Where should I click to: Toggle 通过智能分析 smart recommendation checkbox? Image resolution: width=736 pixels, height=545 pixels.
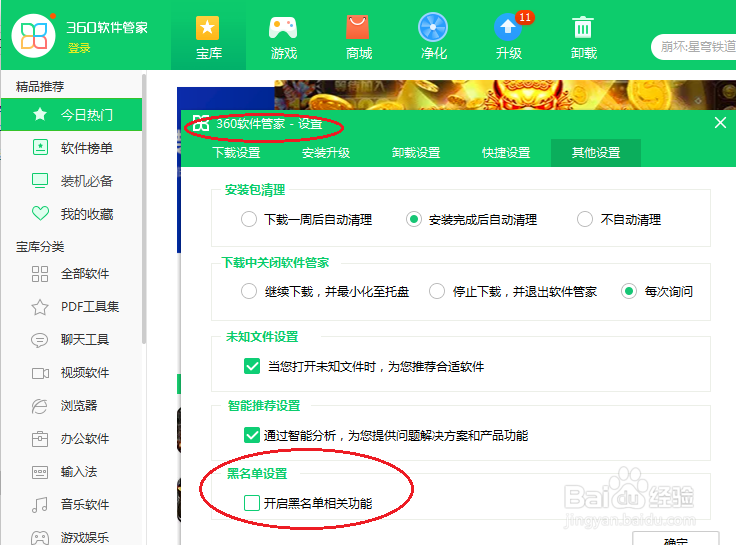tap(252, 435)
